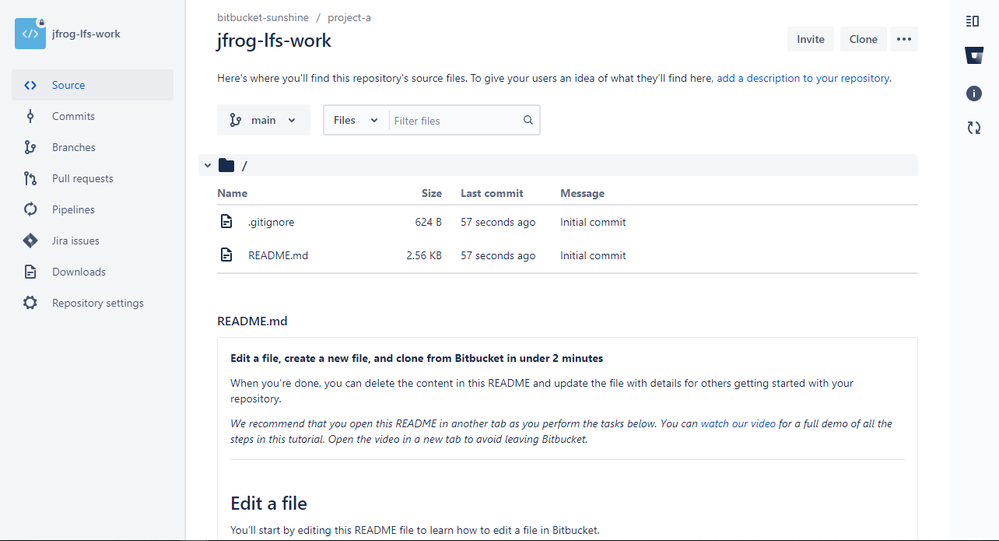The height and width of the screenshot is (541, 999).
Task: Click the Commits sidebar icon
Action: point(30,116)
